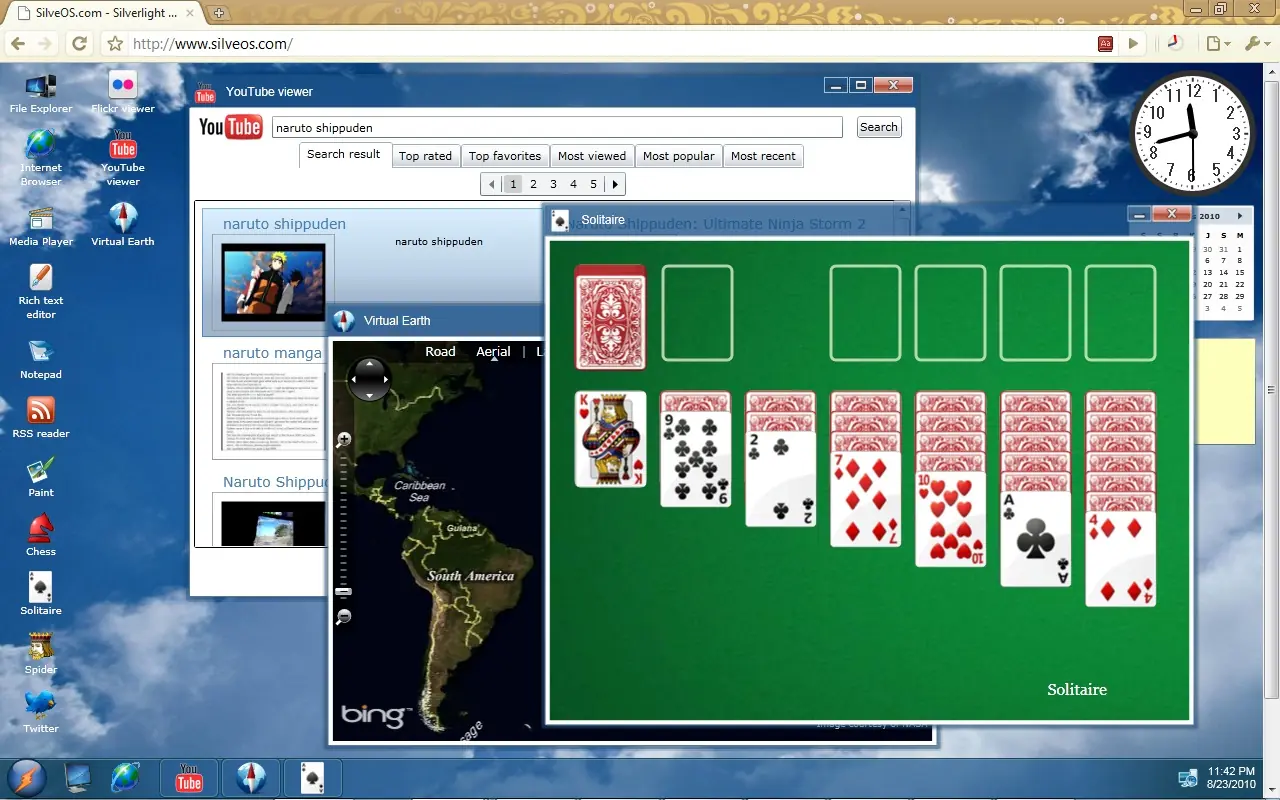Screen dimensions: 1280x800
Task: Click the YouTube search text field
Action: (557, 127)
